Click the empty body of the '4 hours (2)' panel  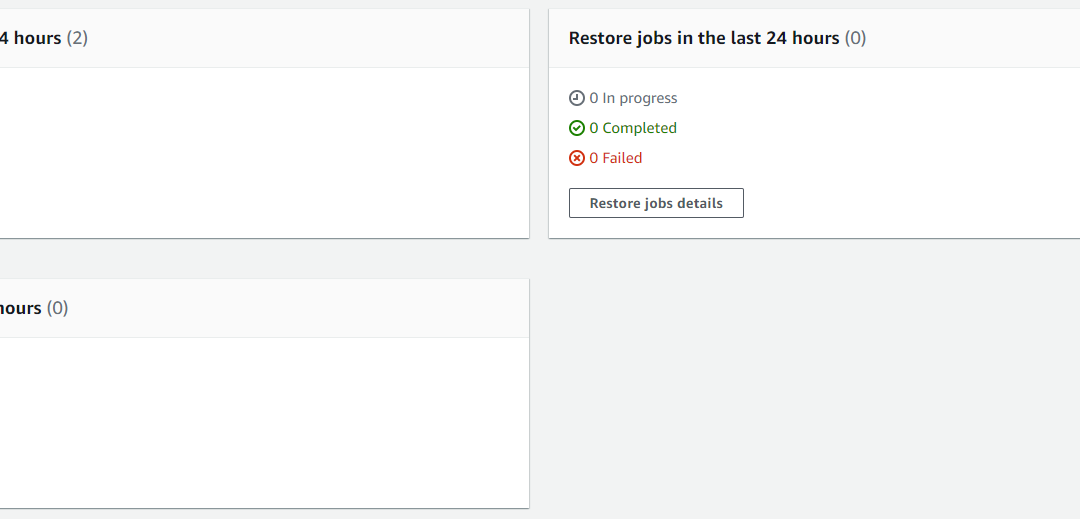[264, 153]
